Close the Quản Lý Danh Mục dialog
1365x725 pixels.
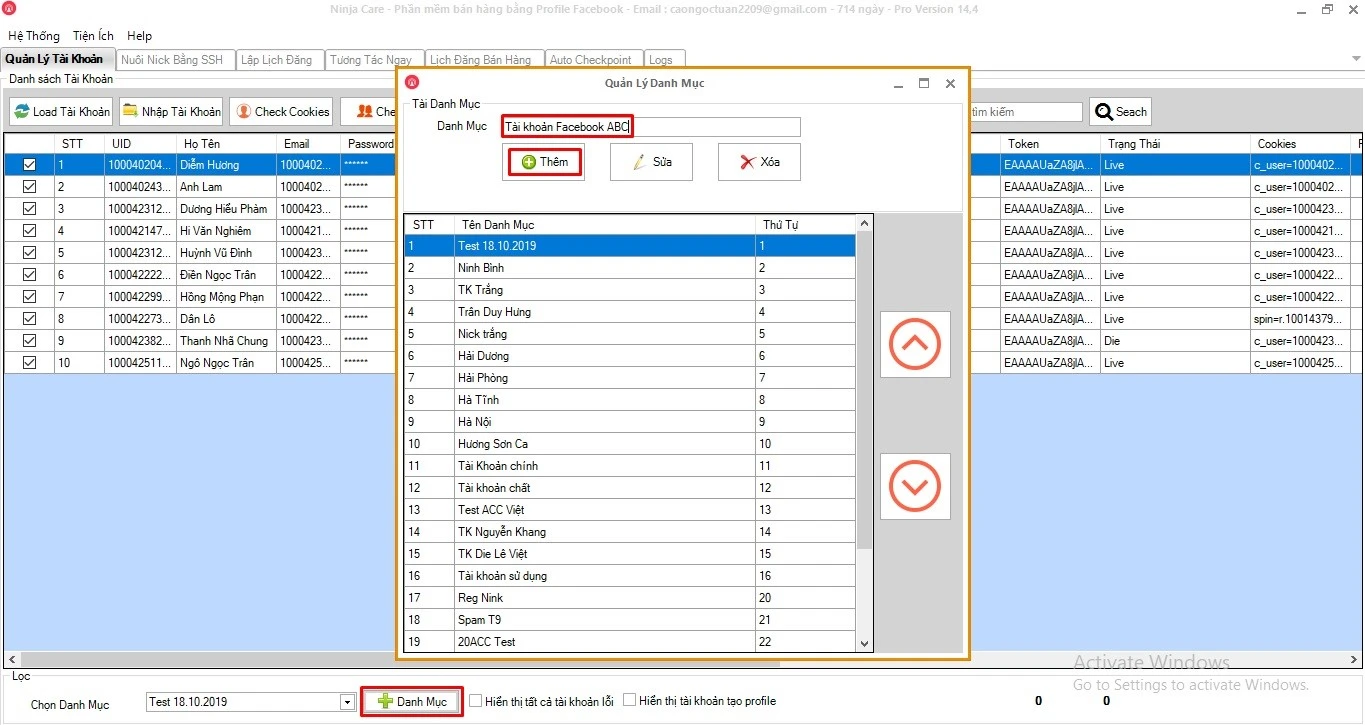pos(951,83)
